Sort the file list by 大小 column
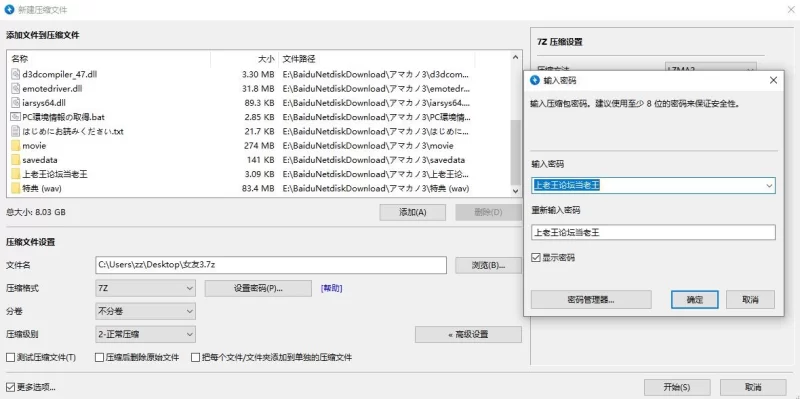Image resolution: width=800 pixels, height=399 pixels. click(x=245, y=59)
